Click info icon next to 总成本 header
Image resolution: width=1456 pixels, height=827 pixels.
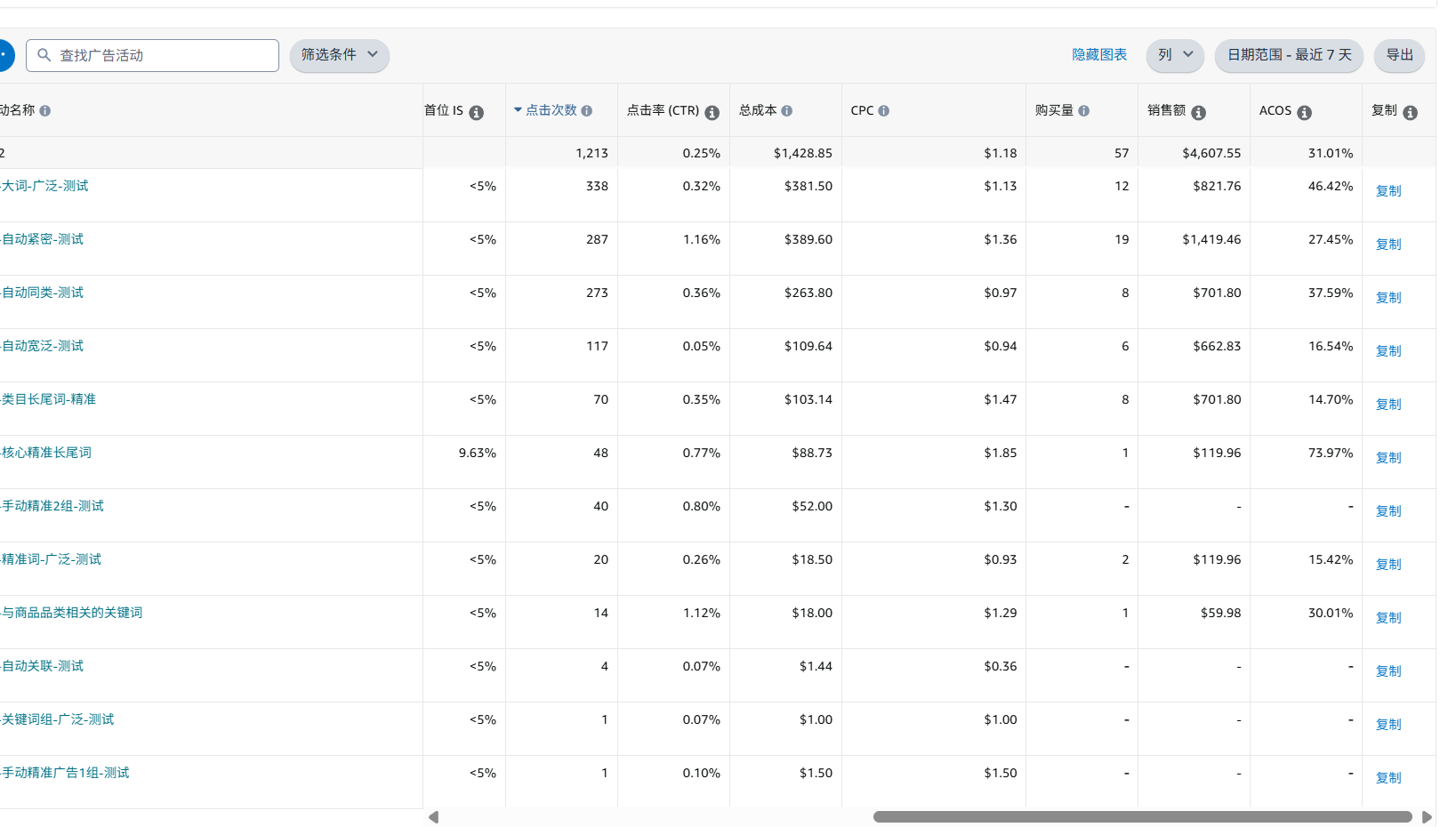[x=787, y=111]
